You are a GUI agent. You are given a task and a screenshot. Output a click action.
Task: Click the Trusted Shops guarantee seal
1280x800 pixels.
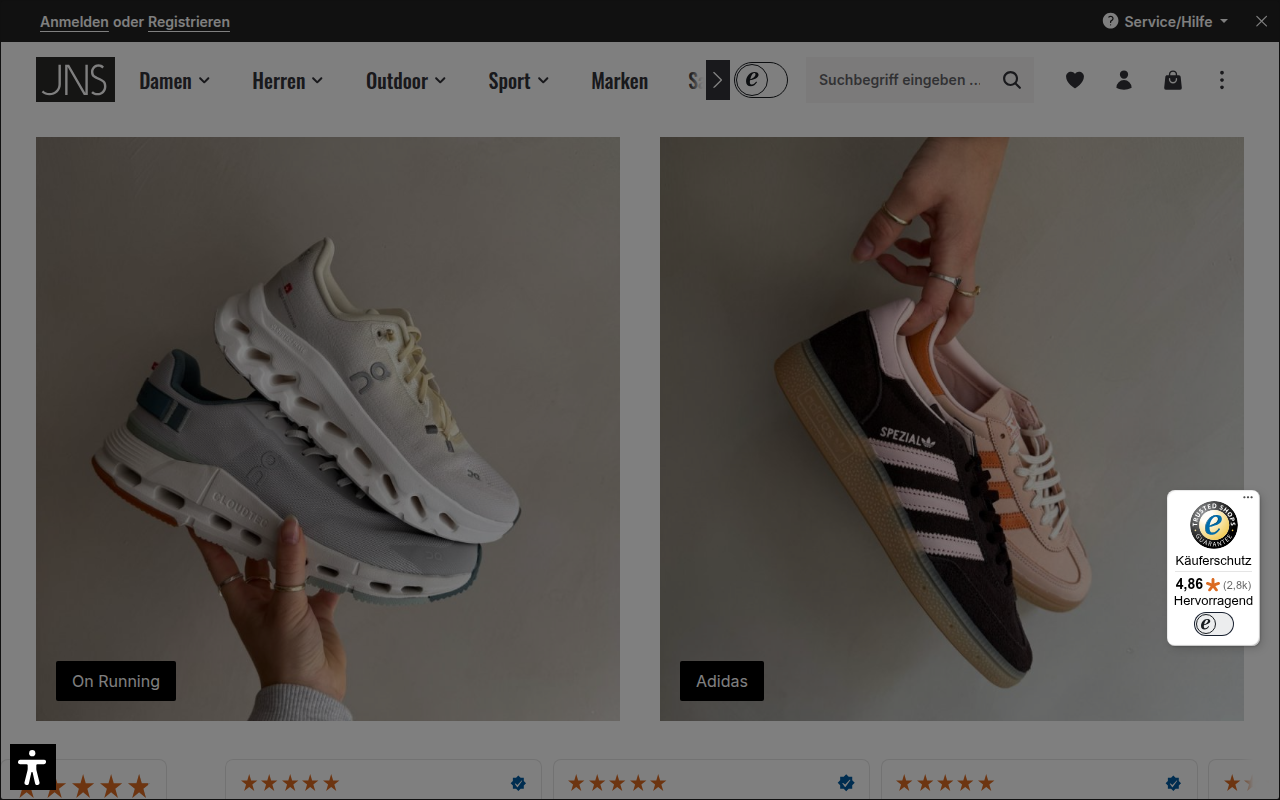point(1213,525)
